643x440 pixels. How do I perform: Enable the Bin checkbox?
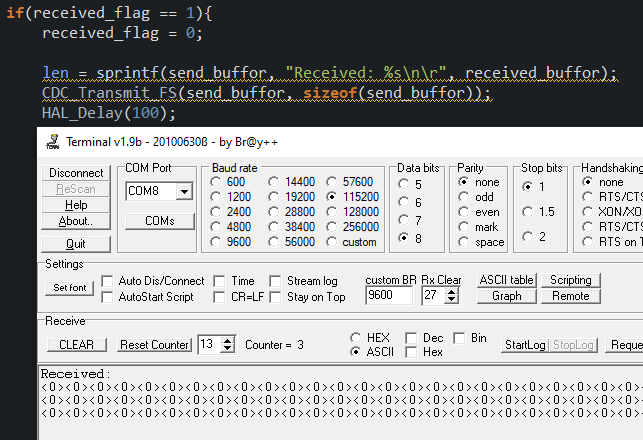point(459,338)
